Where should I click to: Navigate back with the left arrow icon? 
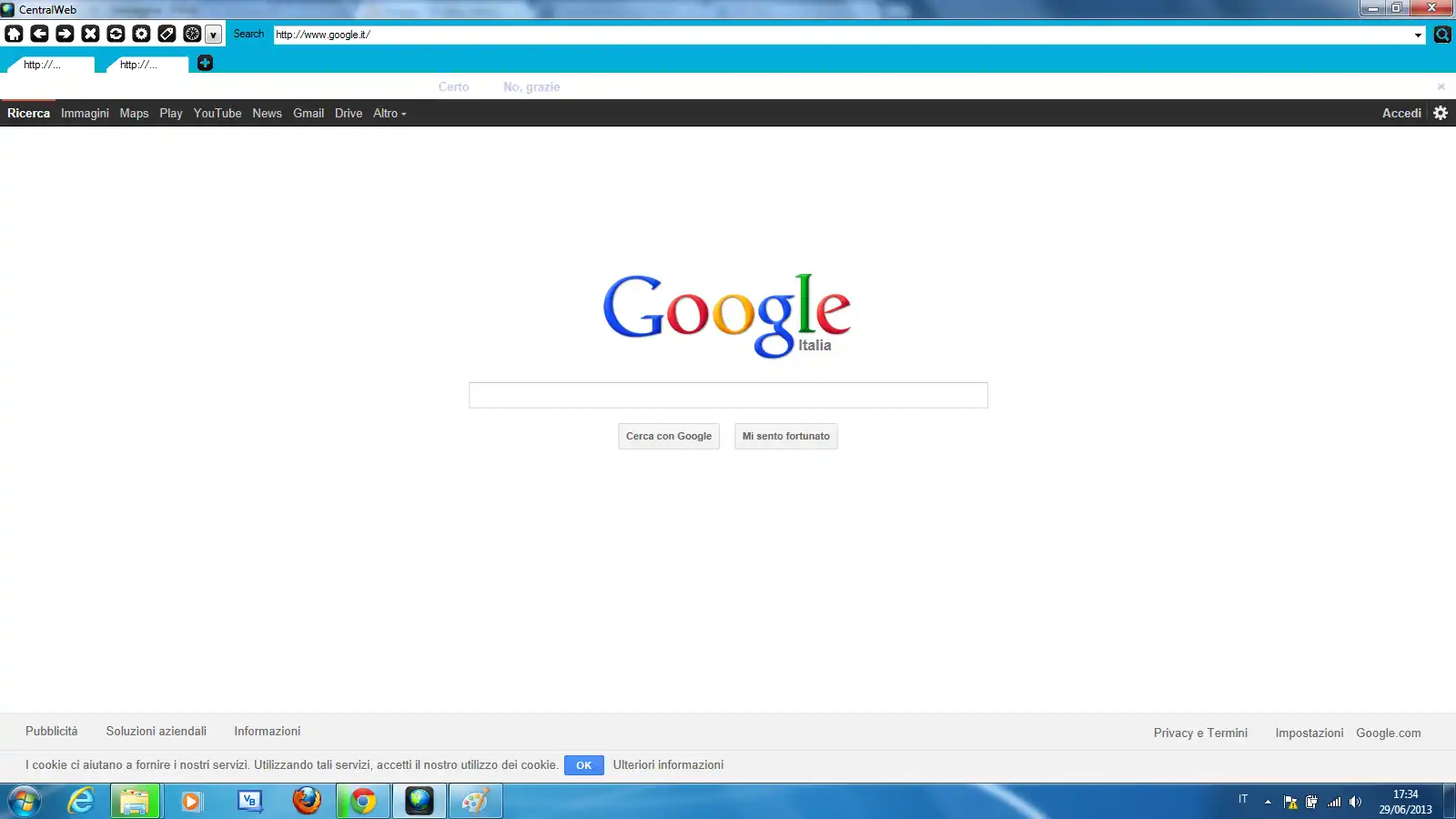(39, 34)
